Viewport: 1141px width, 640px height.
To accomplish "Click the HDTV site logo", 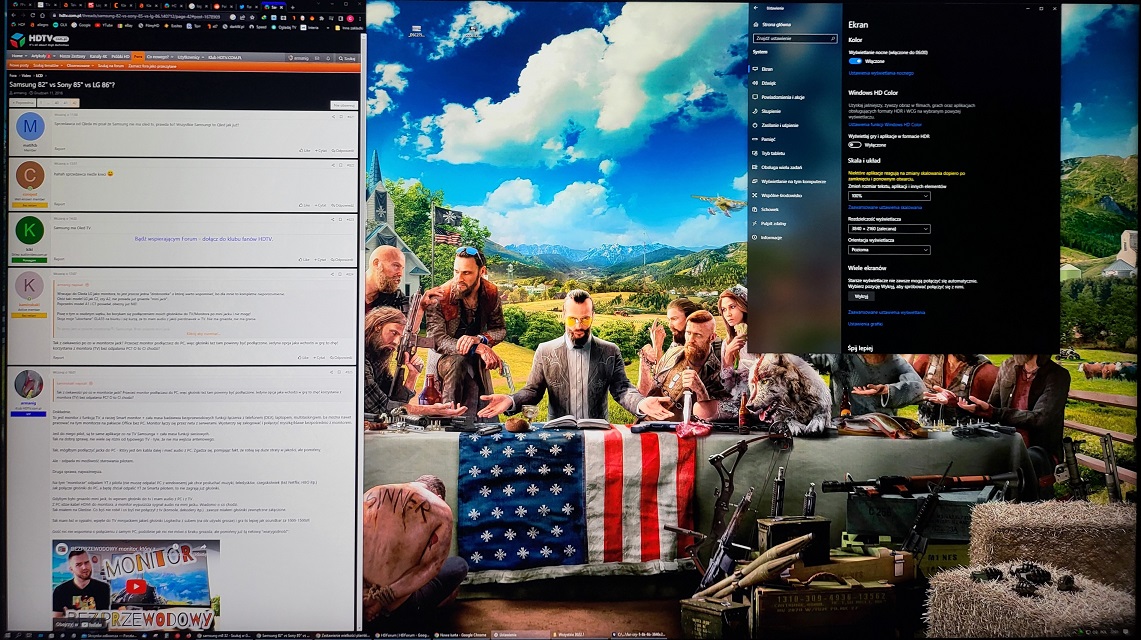I will 39,40.
